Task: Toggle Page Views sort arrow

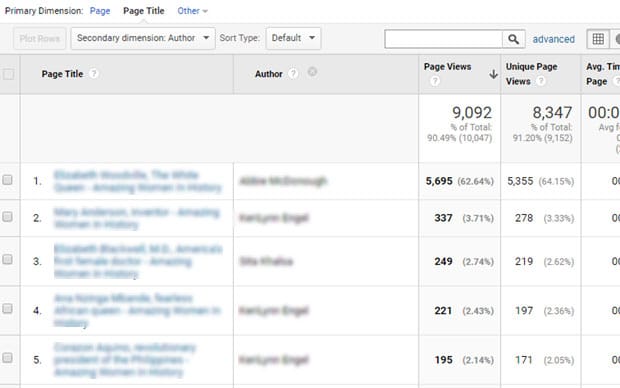Action: [493, 74]
